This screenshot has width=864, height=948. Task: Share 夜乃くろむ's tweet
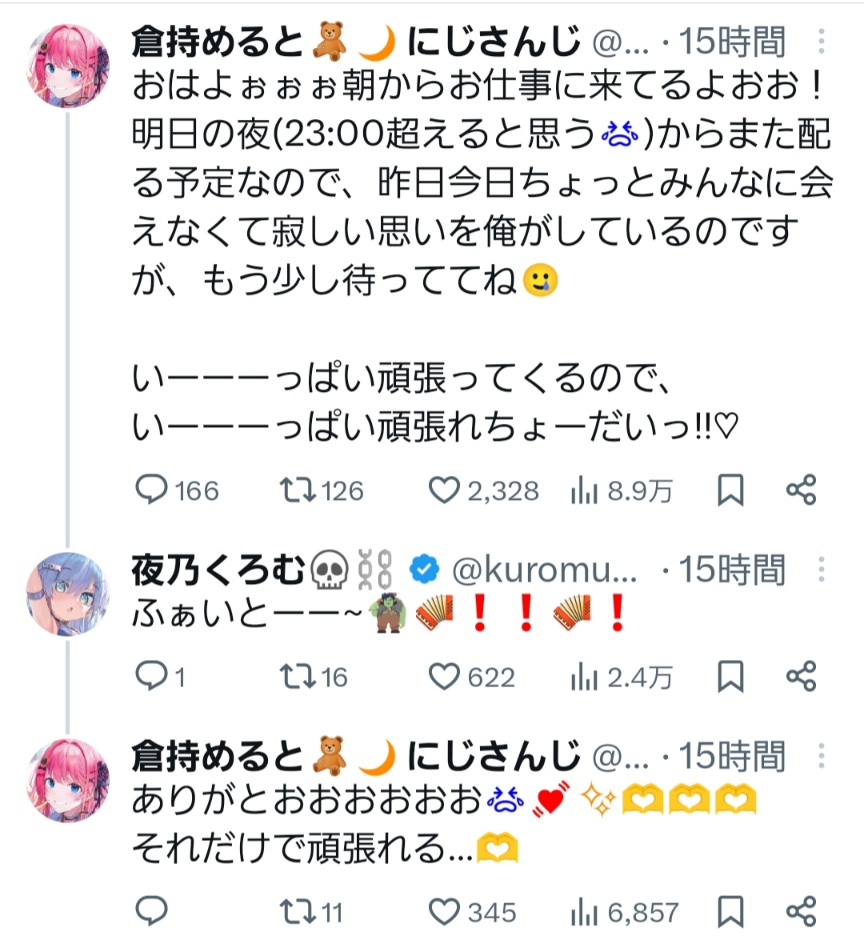pos(801,677)
